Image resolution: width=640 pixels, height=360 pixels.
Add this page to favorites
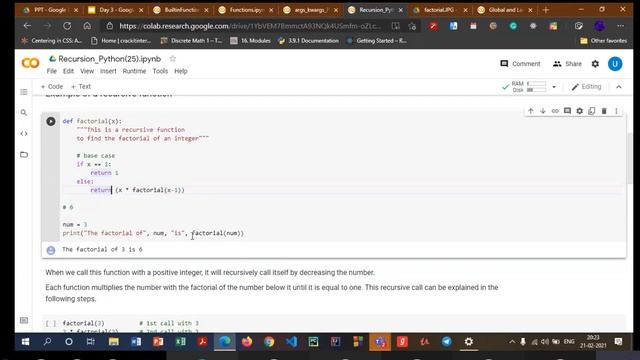pos(412,26)
